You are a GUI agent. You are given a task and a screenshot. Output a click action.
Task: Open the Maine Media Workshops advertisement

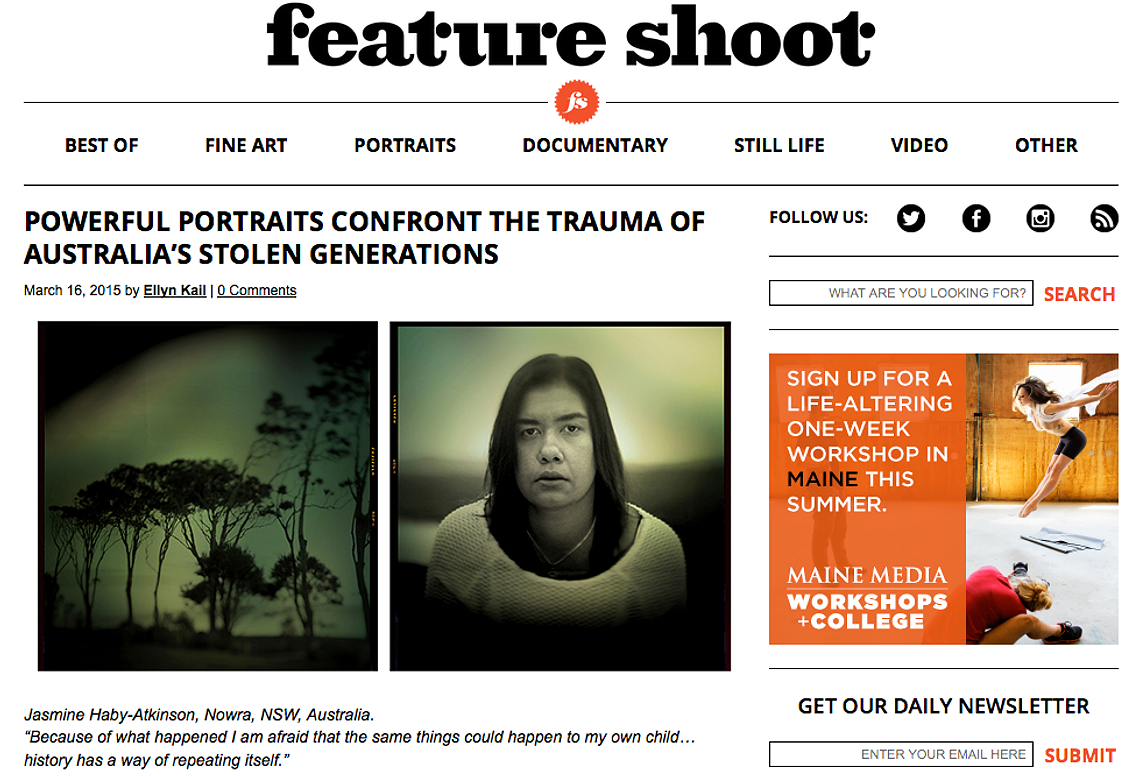point(944,499)
